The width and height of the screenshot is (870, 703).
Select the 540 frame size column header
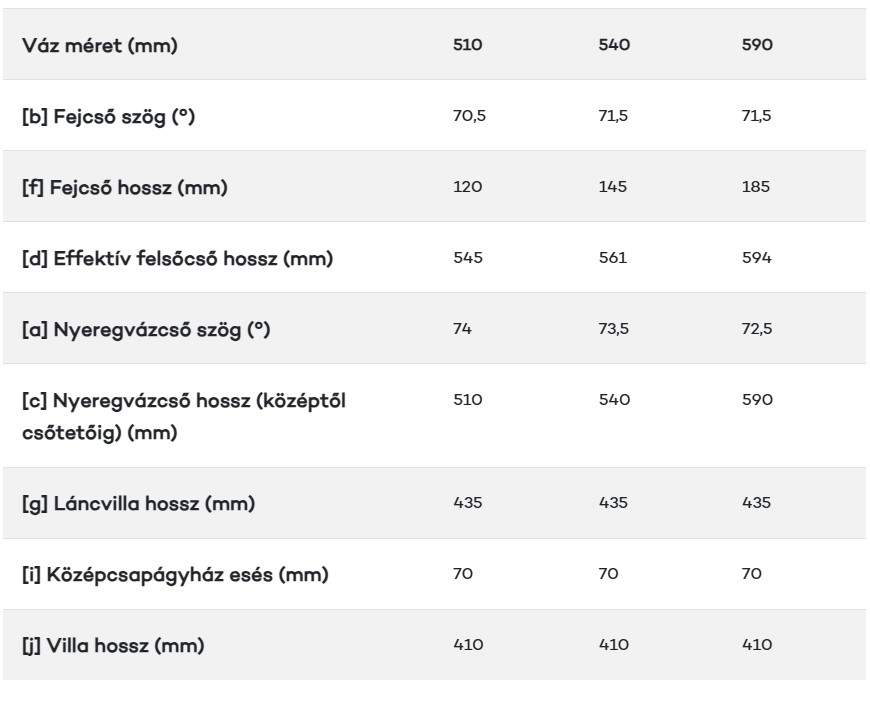coord(614,44)
